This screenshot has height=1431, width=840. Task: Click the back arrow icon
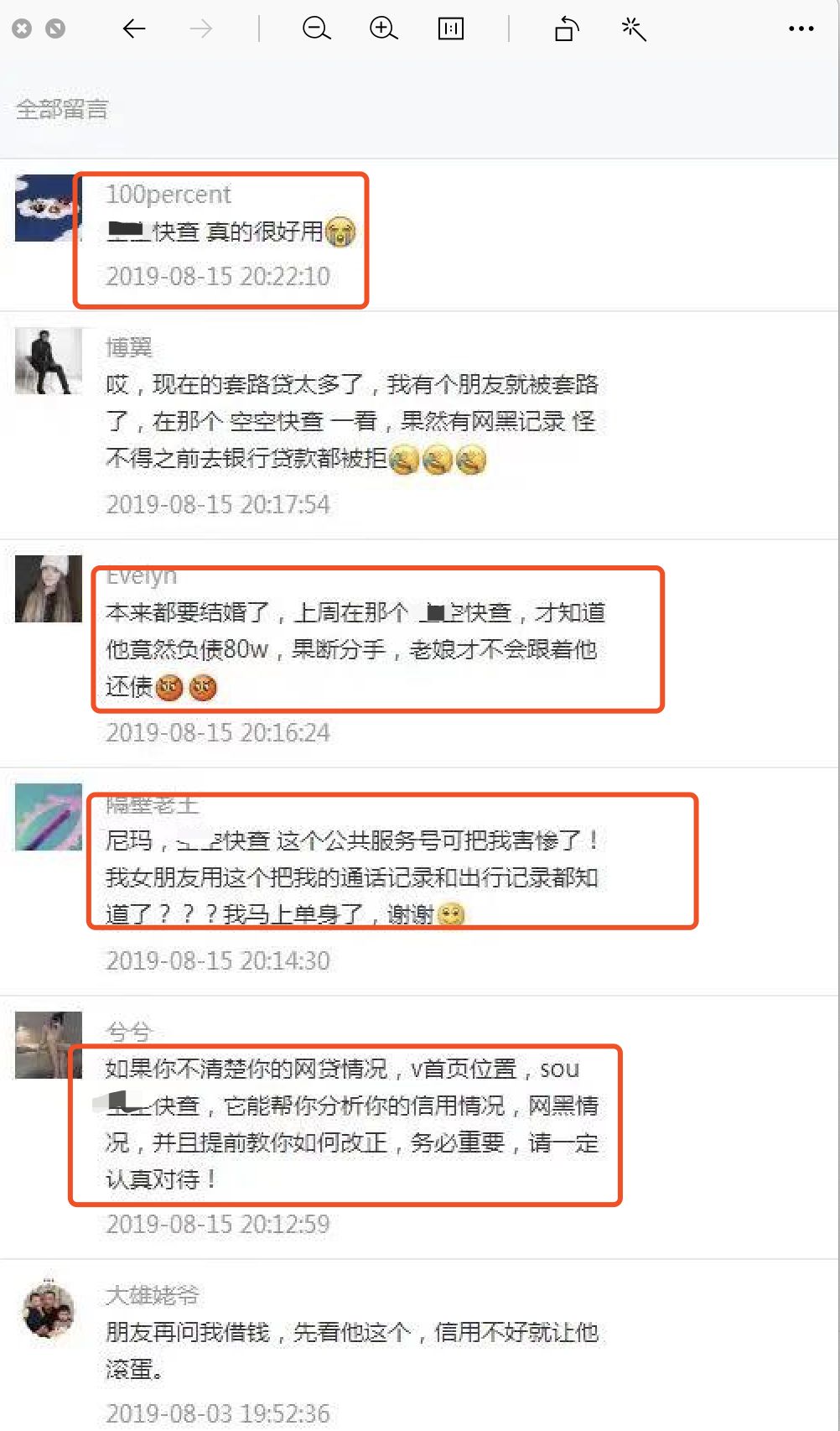click(134, 29)
